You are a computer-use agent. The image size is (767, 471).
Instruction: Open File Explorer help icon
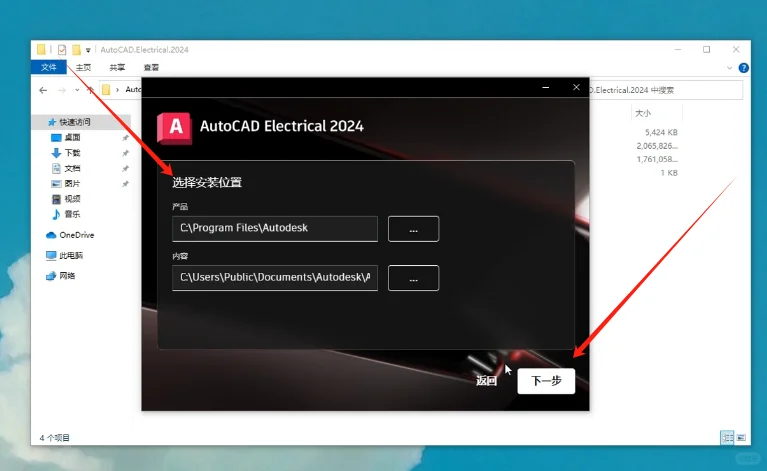[744, 68]
